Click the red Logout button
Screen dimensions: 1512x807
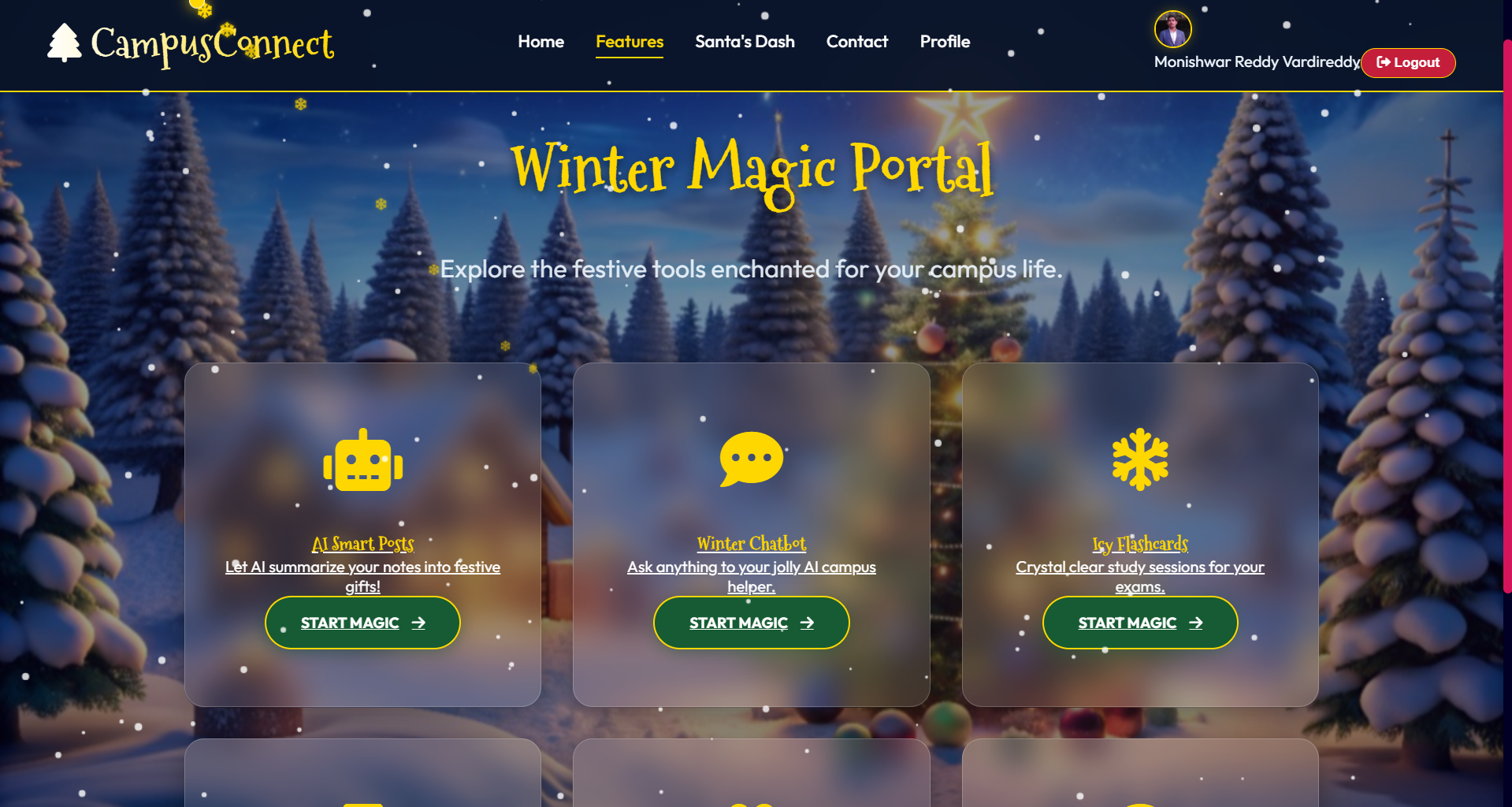(x=1408, y=63)
